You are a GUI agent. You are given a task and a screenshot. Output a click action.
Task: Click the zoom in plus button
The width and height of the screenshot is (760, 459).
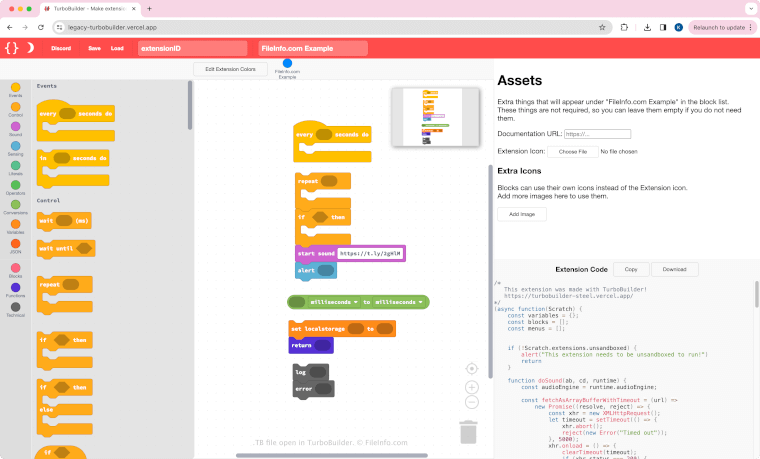[472, 387]
